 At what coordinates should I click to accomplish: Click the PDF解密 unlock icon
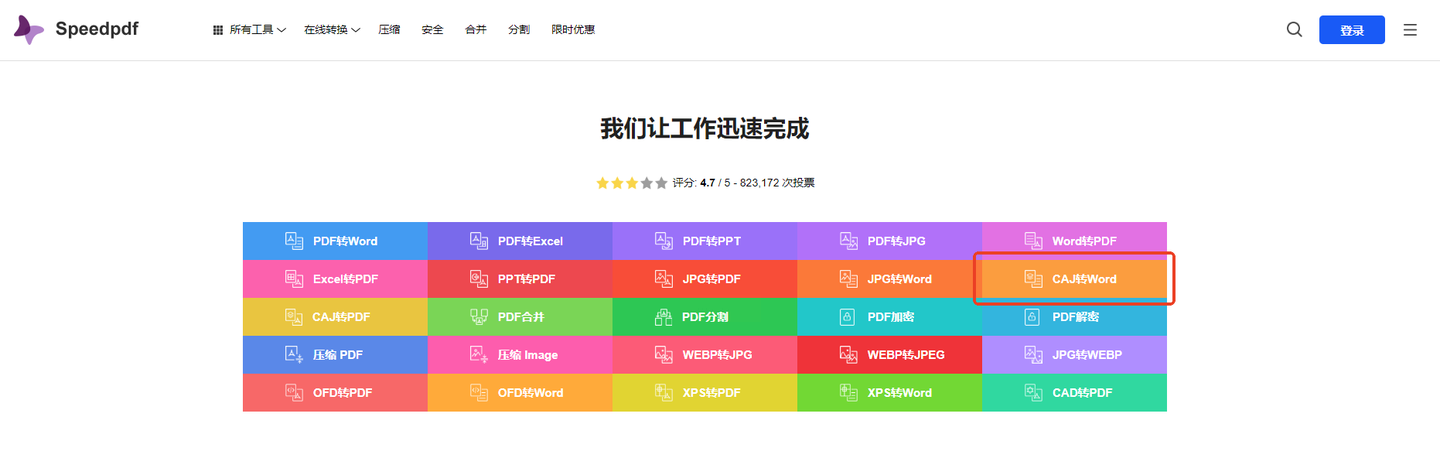[x=1033, y=317]
